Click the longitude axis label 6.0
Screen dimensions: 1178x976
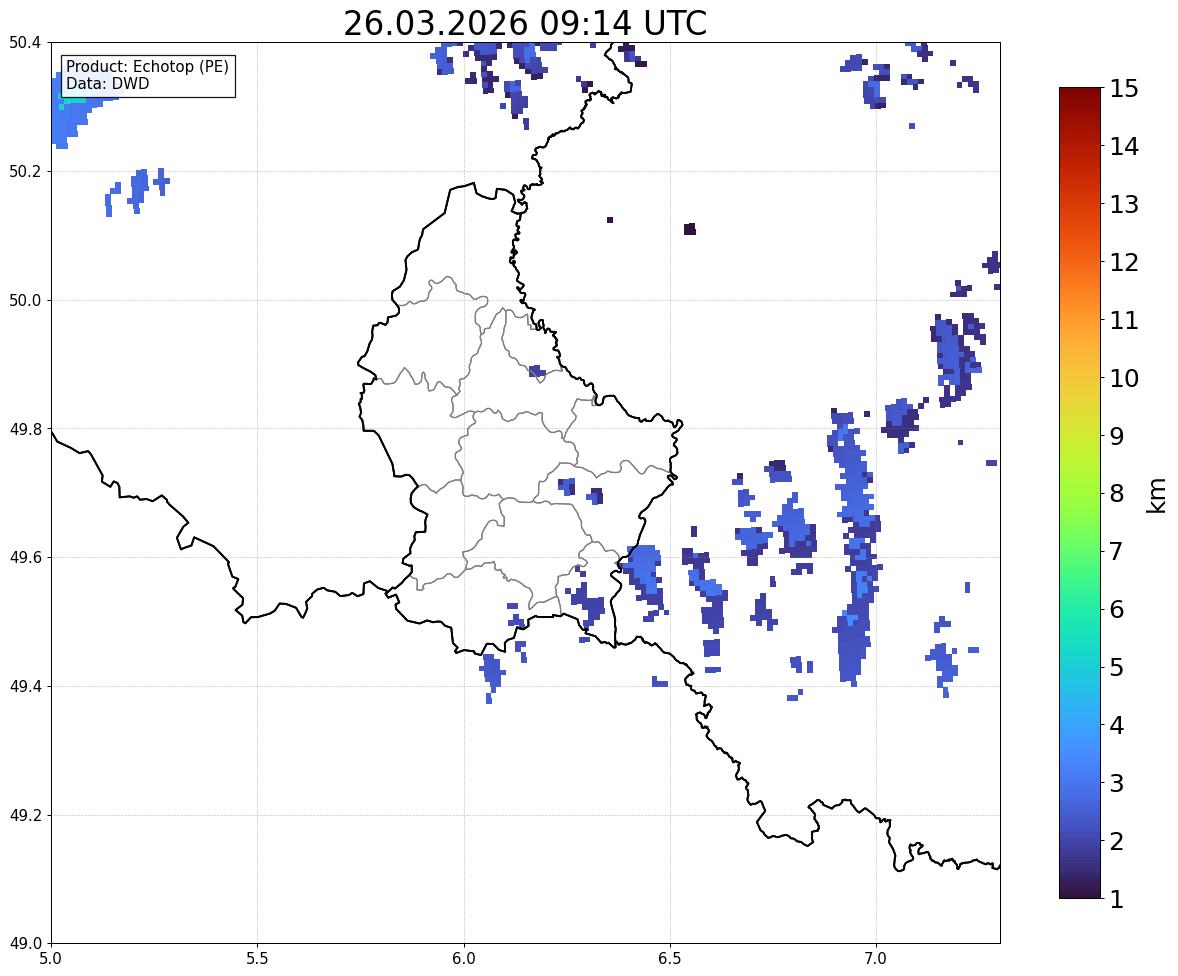click(x=464, y=959)
